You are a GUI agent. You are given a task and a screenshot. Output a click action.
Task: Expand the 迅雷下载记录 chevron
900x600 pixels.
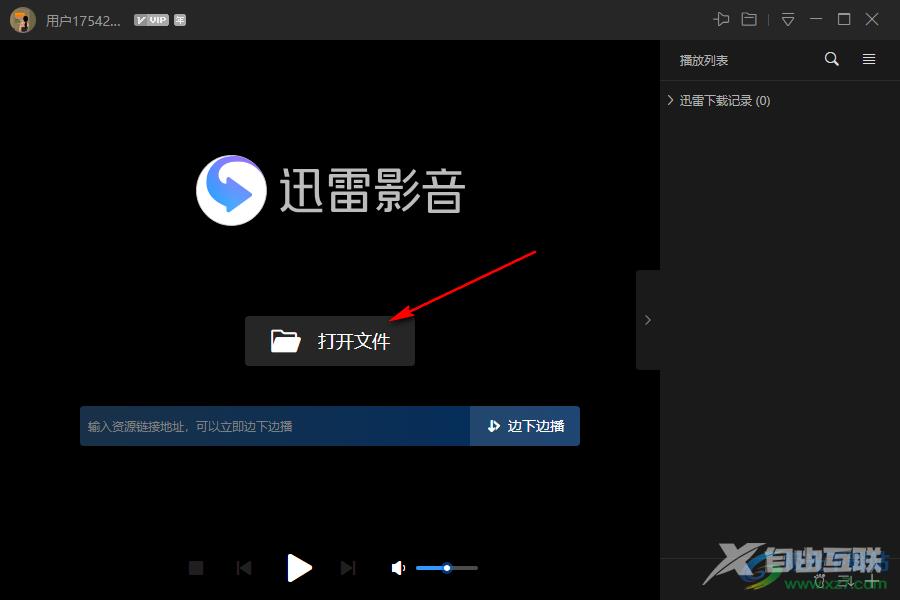click(670, 100)
